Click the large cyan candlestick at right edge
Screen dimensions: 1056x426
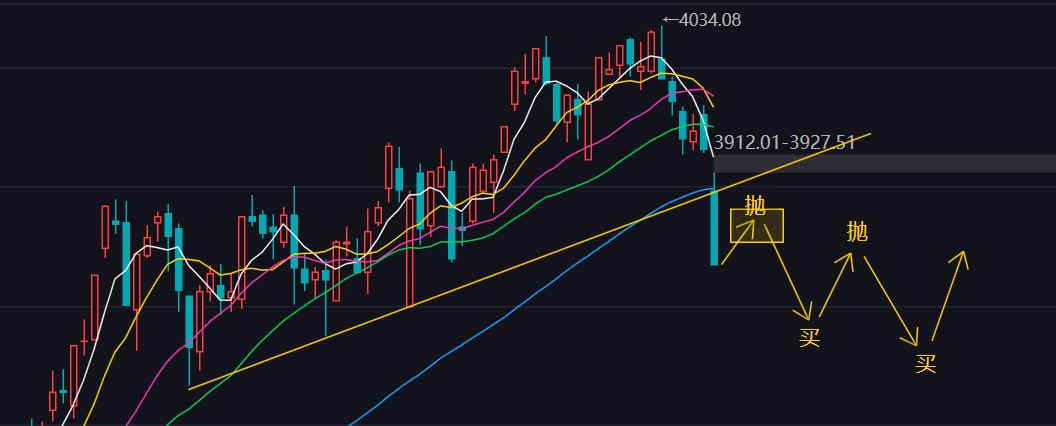[x=714, y=227]
